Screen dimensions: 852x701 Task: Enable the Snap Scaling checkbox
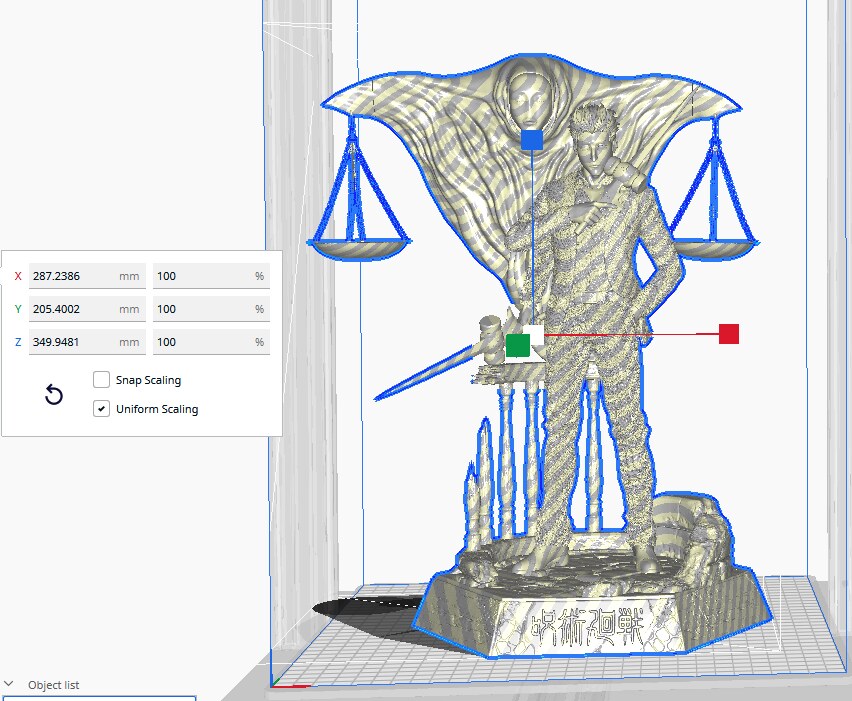101,379
